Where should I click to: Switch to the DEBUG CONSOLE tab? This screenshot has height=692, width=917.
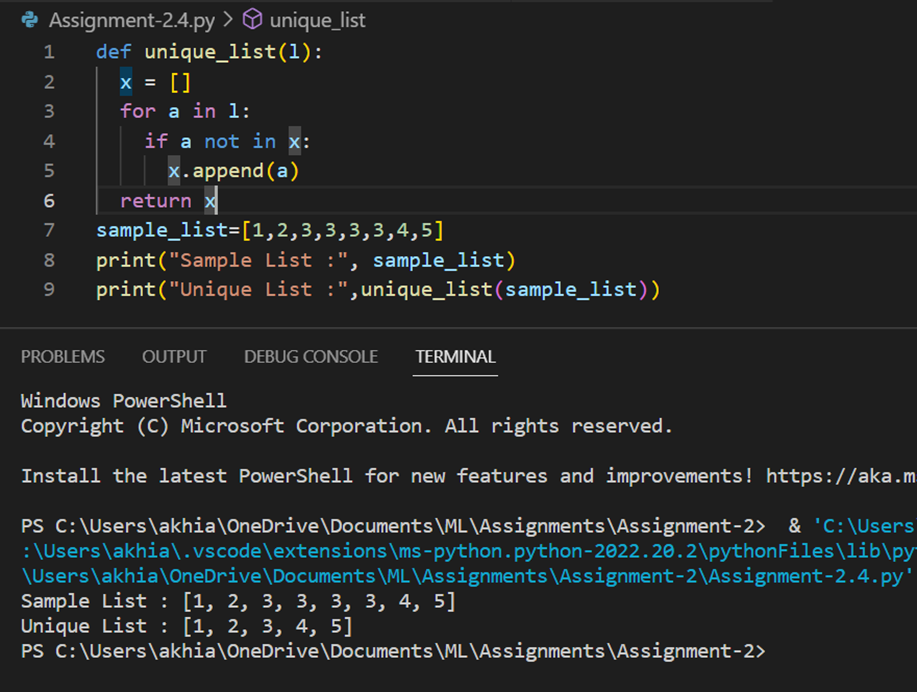(311, 356)
